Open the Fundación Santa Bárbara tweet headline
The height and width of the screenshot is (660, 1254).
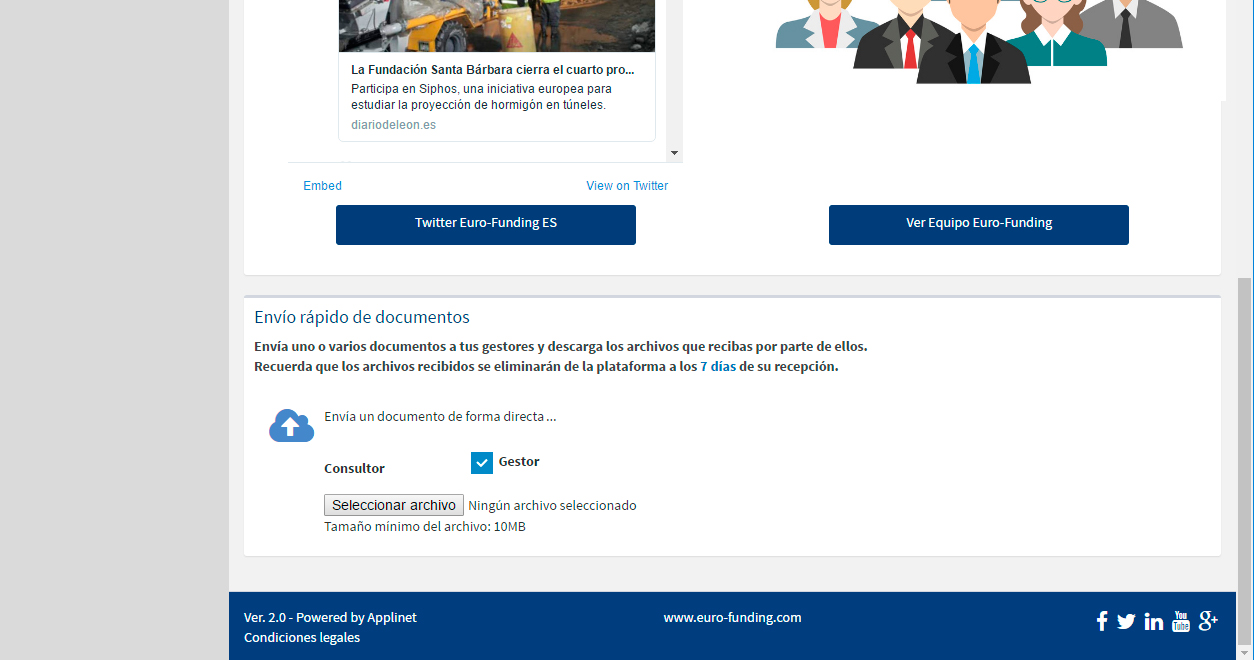[492, 70]
